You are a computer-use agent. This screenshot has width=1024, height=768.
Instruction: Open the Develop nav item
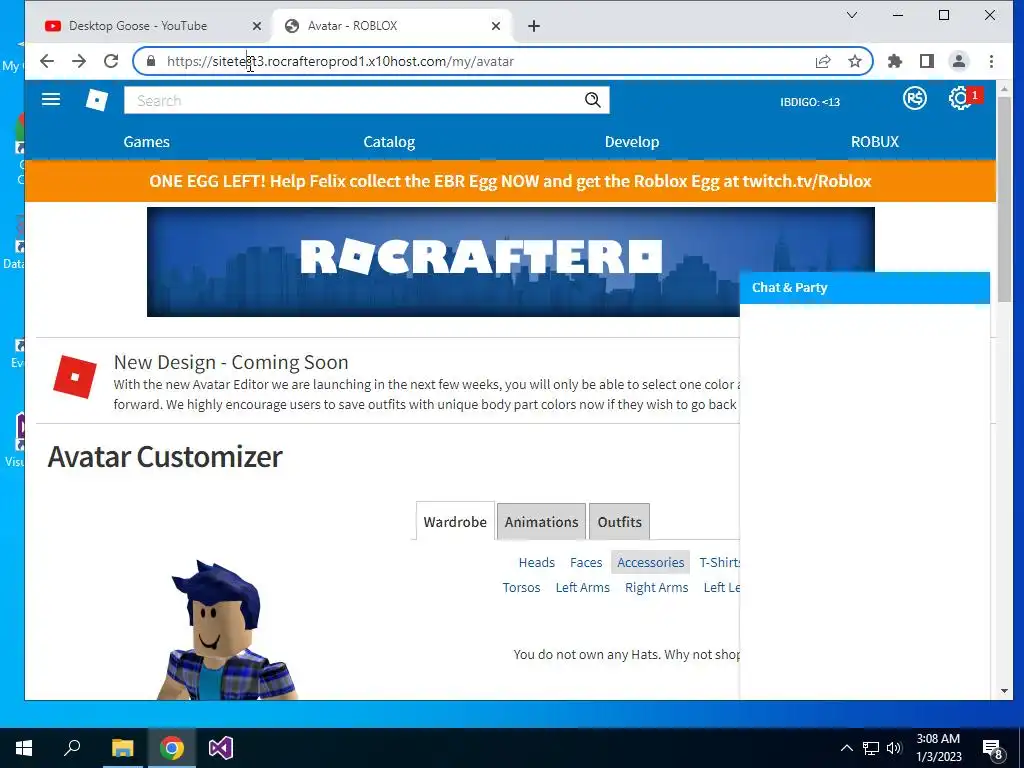[632, 142]
